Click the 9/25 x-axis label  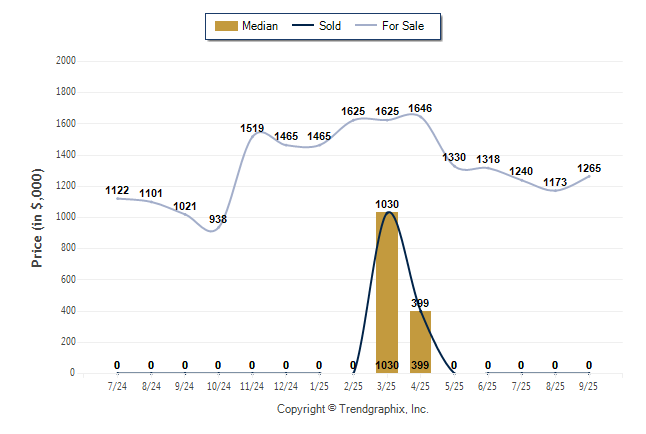(589, 386)
